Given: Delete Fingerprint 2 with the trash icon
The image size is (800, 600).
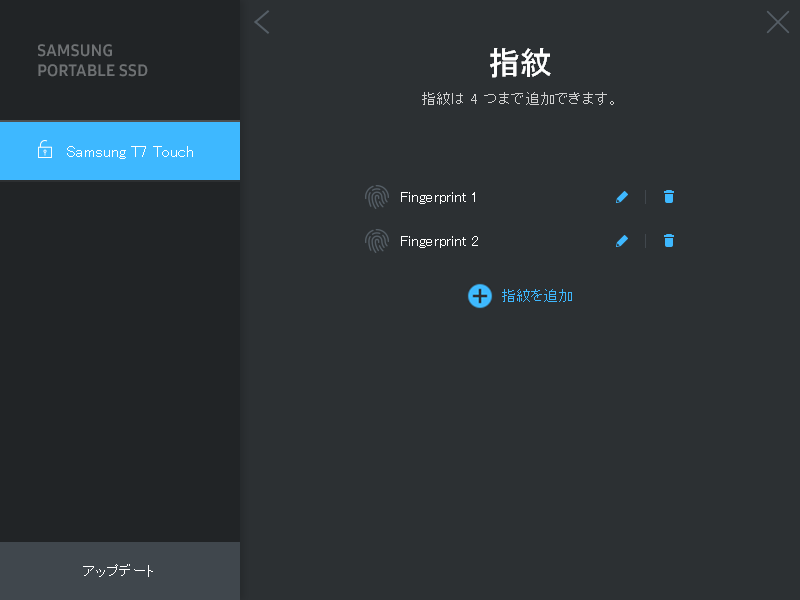Looking at the screenshot, I should click(668, 241).
